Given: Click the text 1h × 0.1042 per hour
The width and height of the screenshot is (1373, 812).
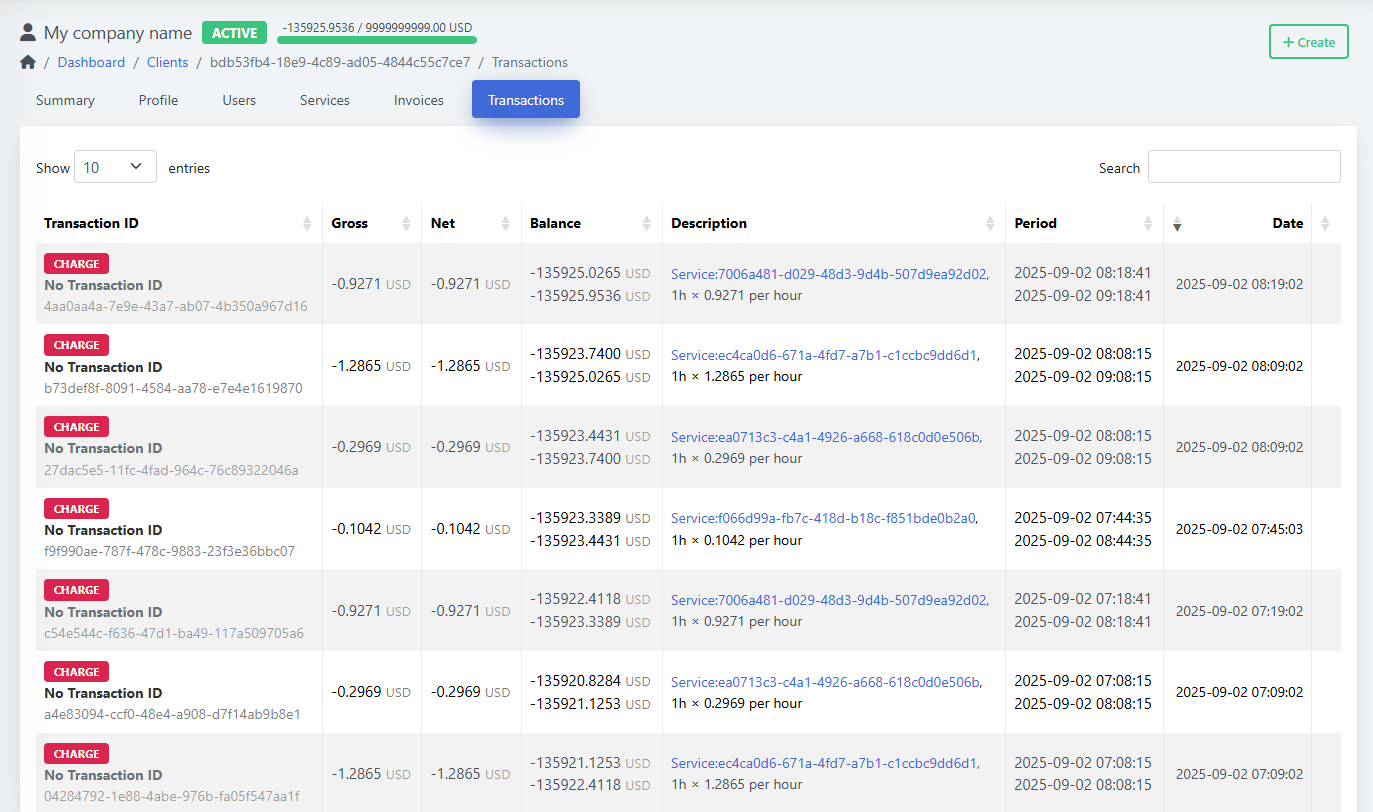Looking at the screenshot, I should coord(737,540).
